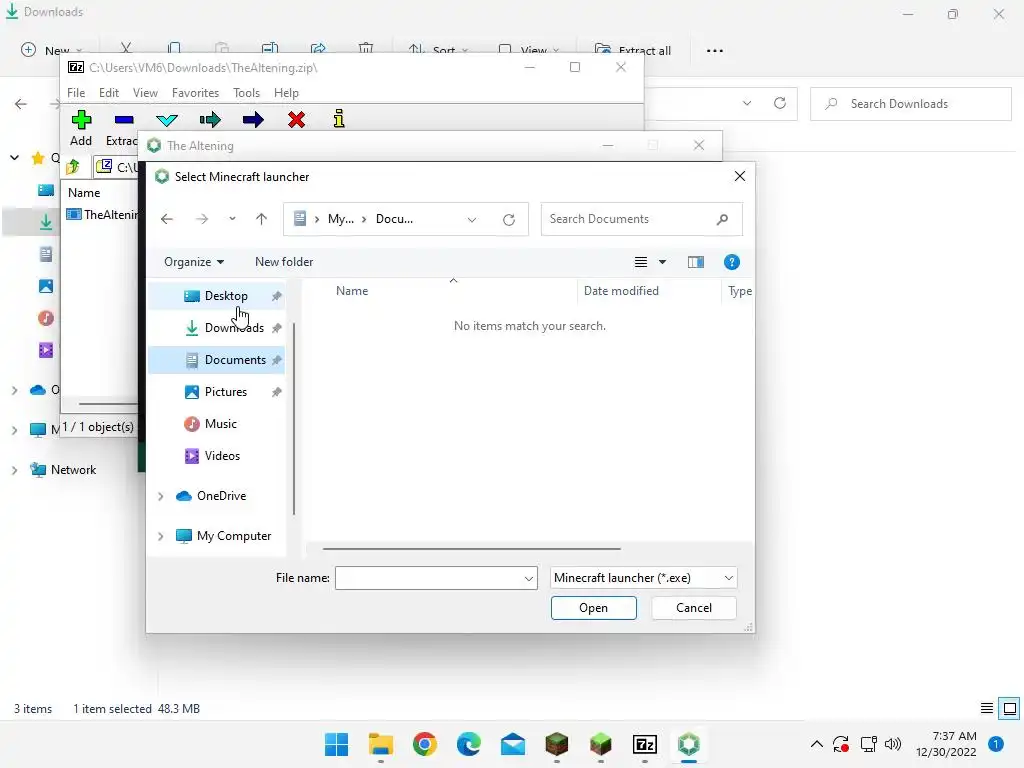The height and width of the screenshot is (768, 1024).
Task: Expand the OneDrive tree node in dialog
Action: [x=160, y=496]
